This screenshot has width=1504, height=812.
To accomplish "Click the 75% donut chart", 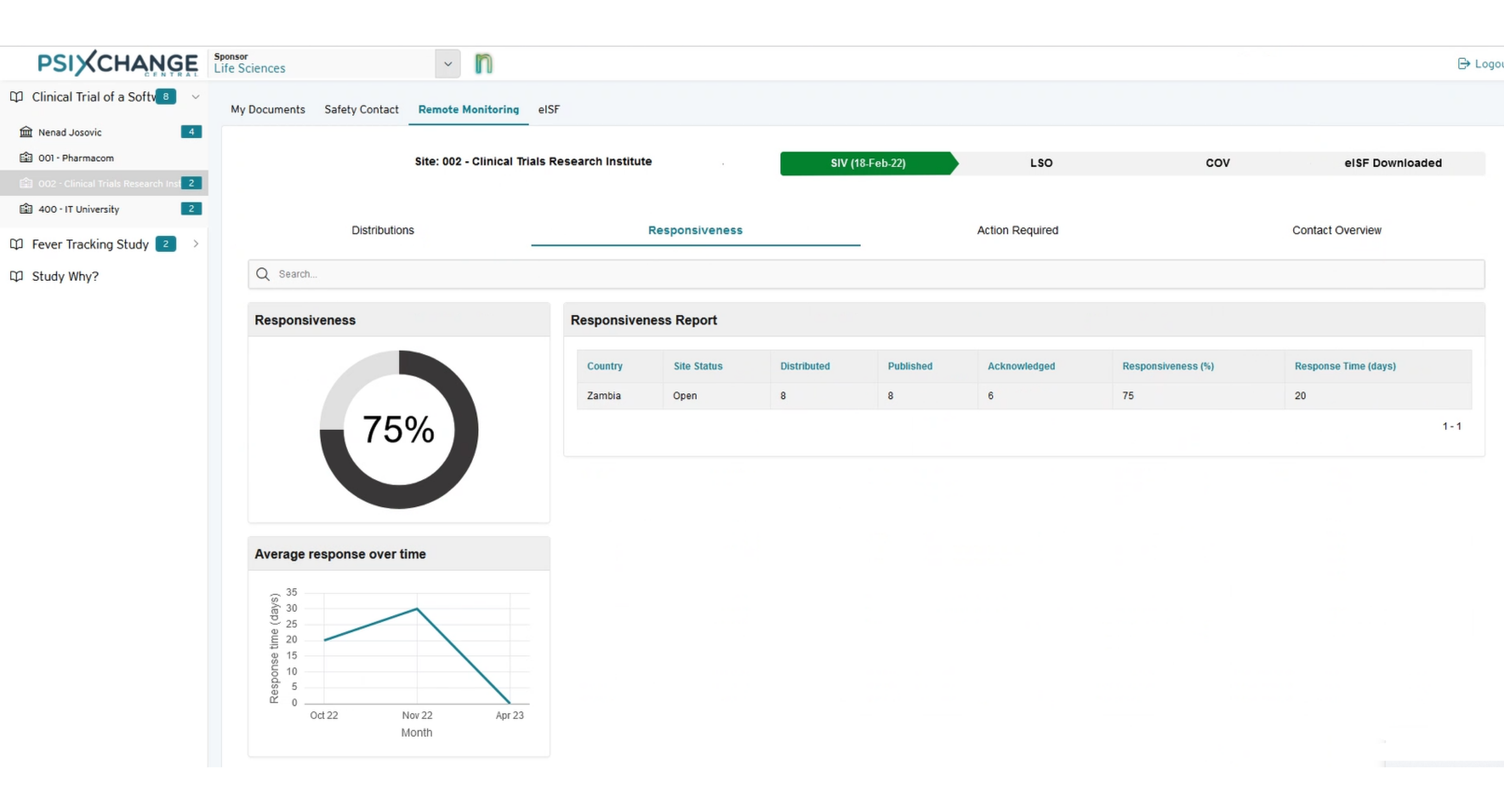I will pyautogui.click(x=399, y=430).
